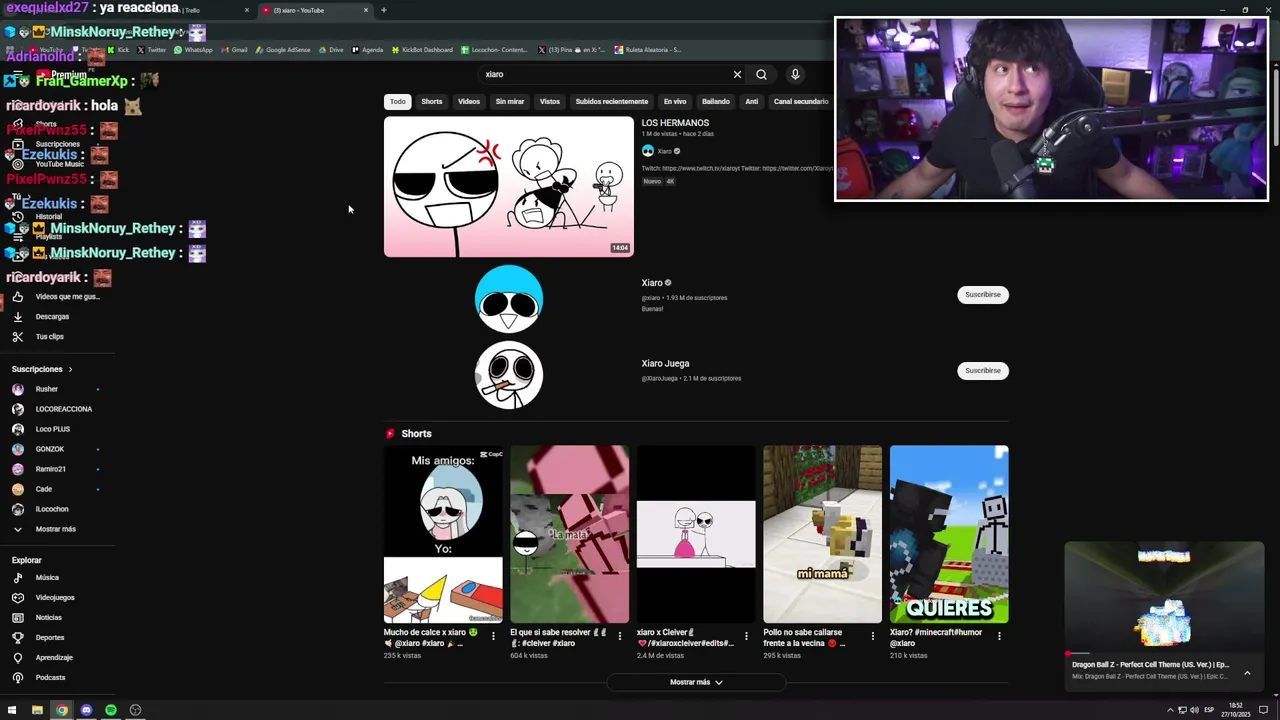This screenshot has width=1280, height=720.
Task: Select the Todo filter chip
Action: 398,101
